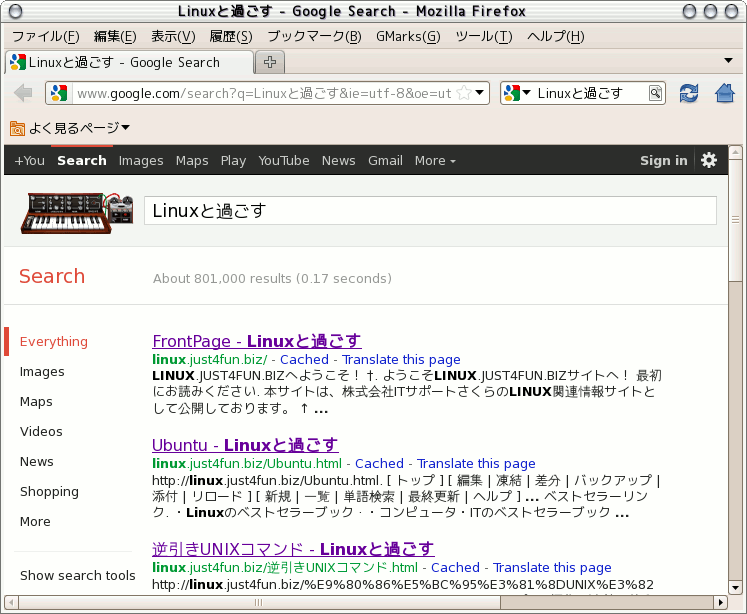Open a new tab with the plus button
This screenshot has height=614, width=747.
tap(269, 62)
